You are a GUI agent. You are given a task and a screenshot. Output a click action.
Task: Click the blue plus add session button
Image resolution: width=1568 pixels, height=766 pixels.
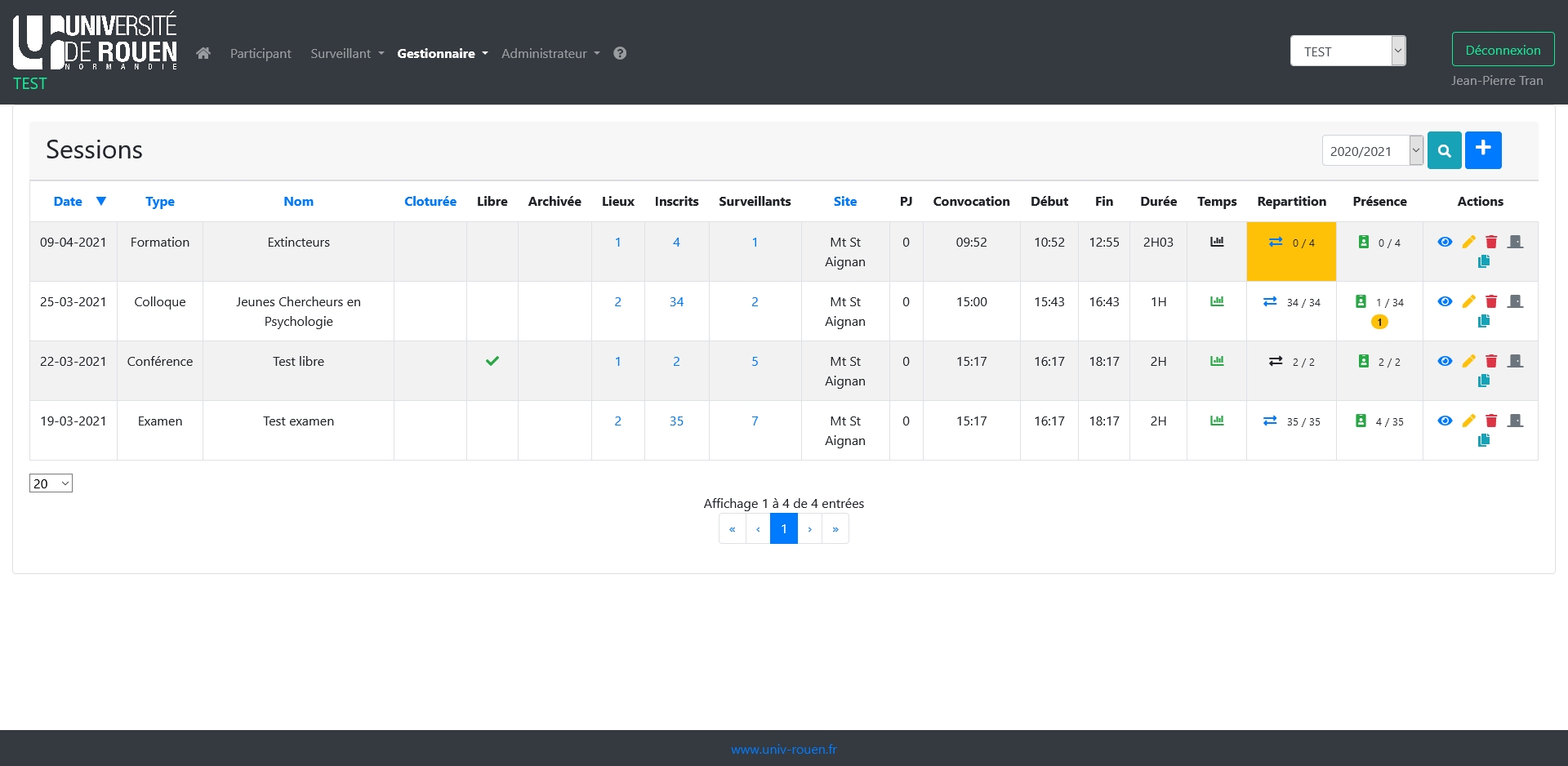point(1482,150)
